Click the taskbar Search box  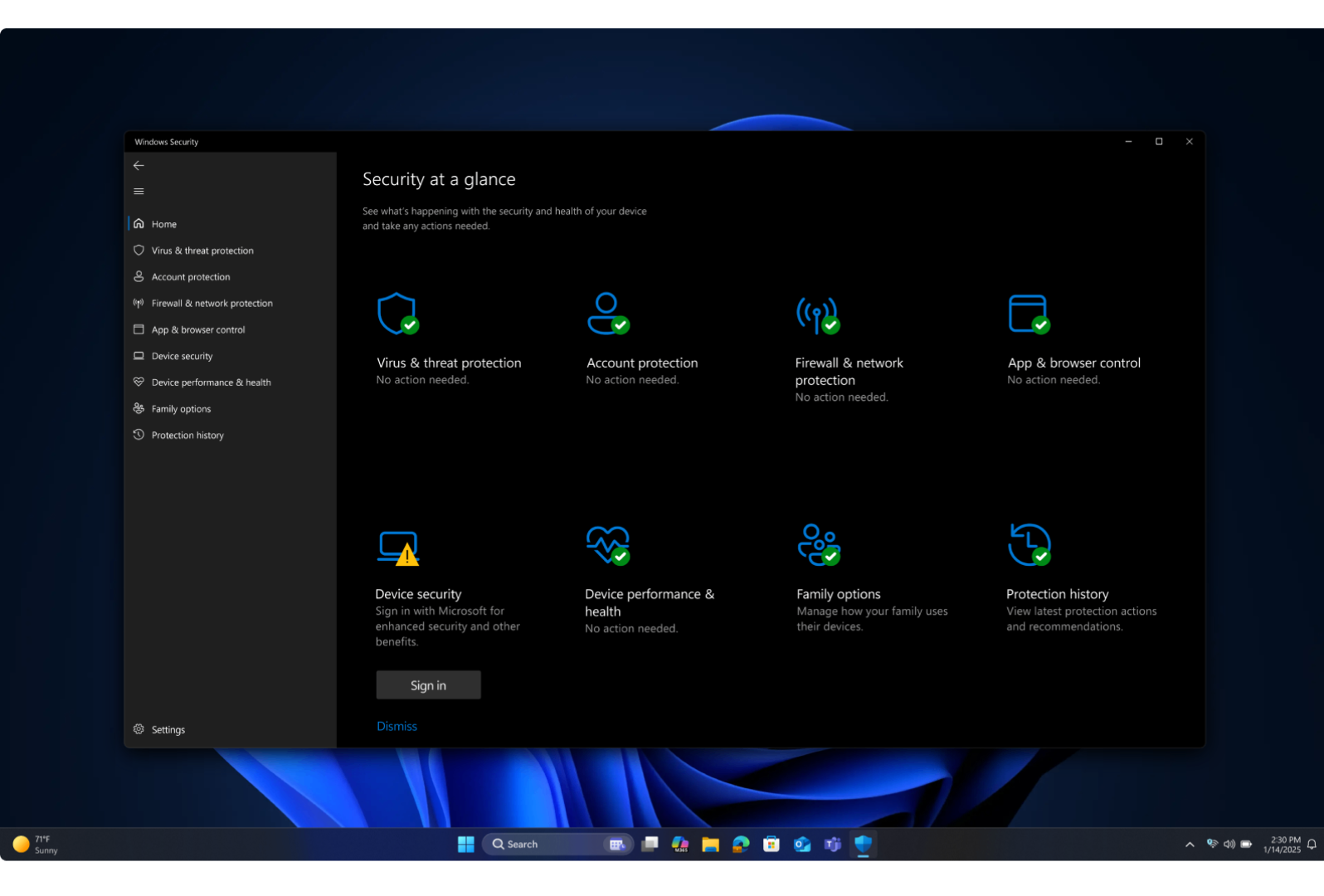[x=557, y=845]
